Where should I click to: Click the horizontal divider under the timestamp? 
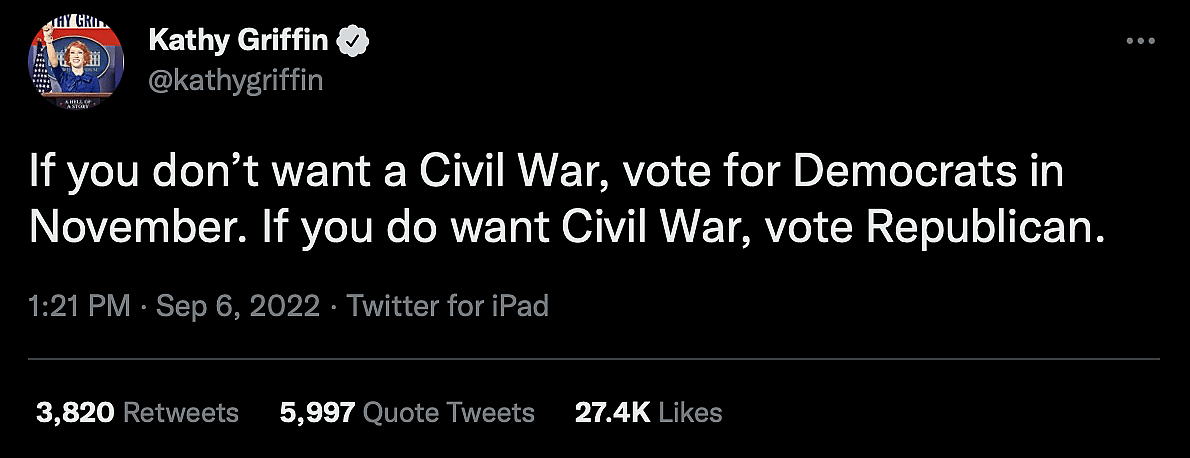pos(594,358)
